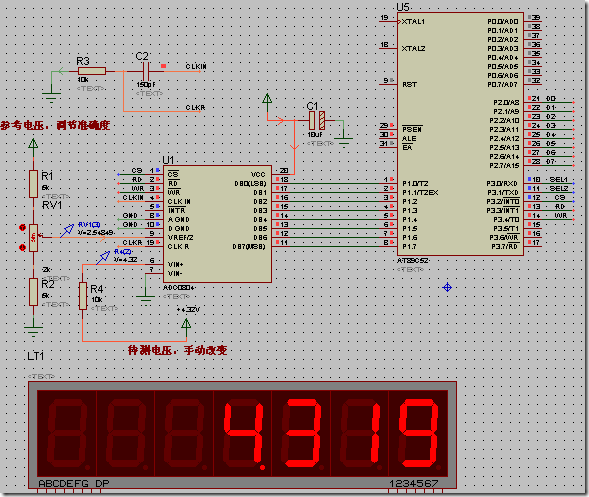Screen dimensions: 589x497
Task: Click the P3.7/RD pin label
Action: [x=504, y=247]
